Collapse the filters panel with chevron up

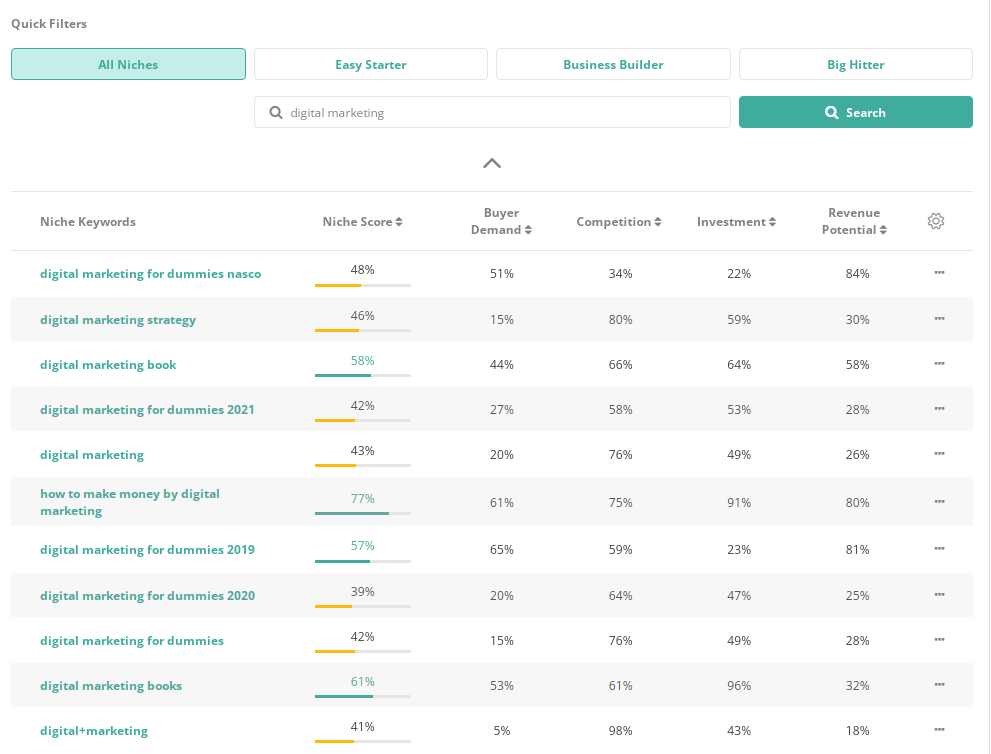[x=491, y=163]
